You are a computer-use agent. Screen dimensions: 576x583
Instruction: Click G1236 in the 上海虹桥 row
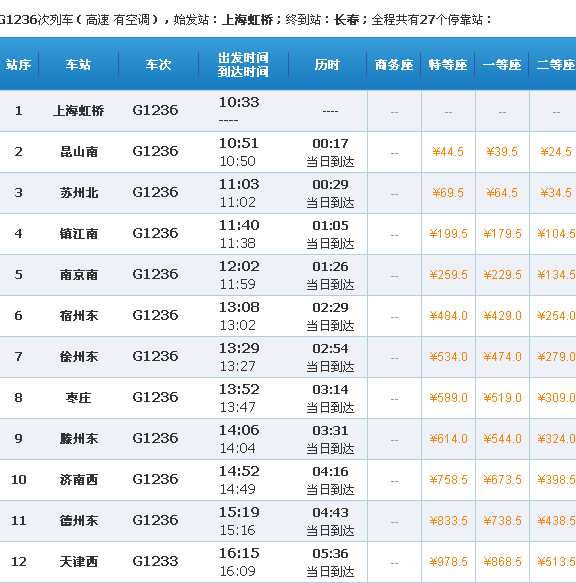click(x=155, y=110)
